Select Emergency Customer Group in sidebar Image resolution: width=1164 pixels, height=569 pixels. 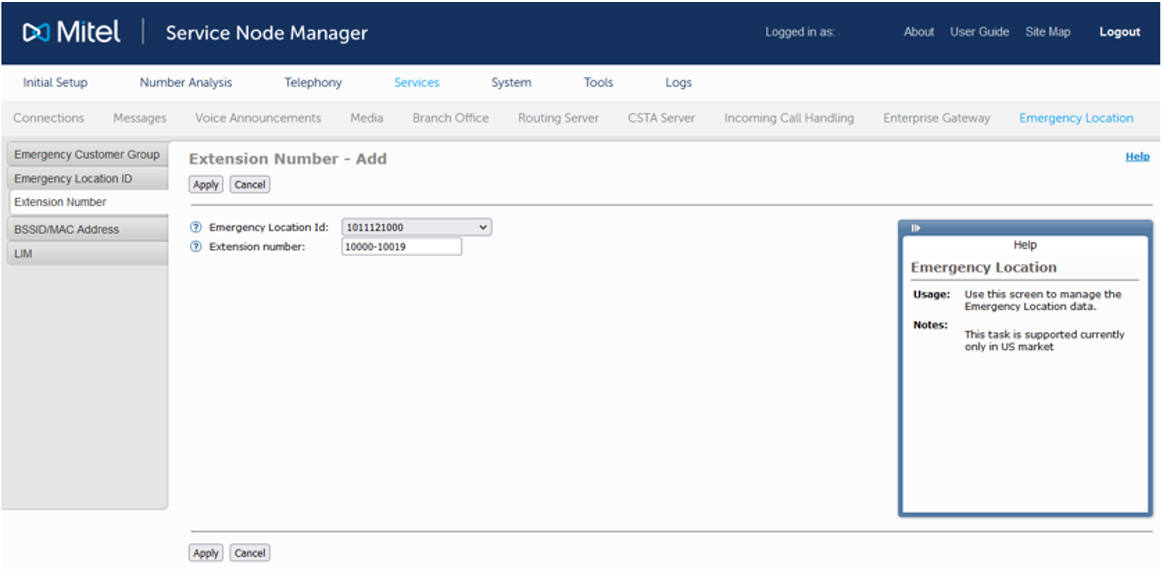[86, 155]
